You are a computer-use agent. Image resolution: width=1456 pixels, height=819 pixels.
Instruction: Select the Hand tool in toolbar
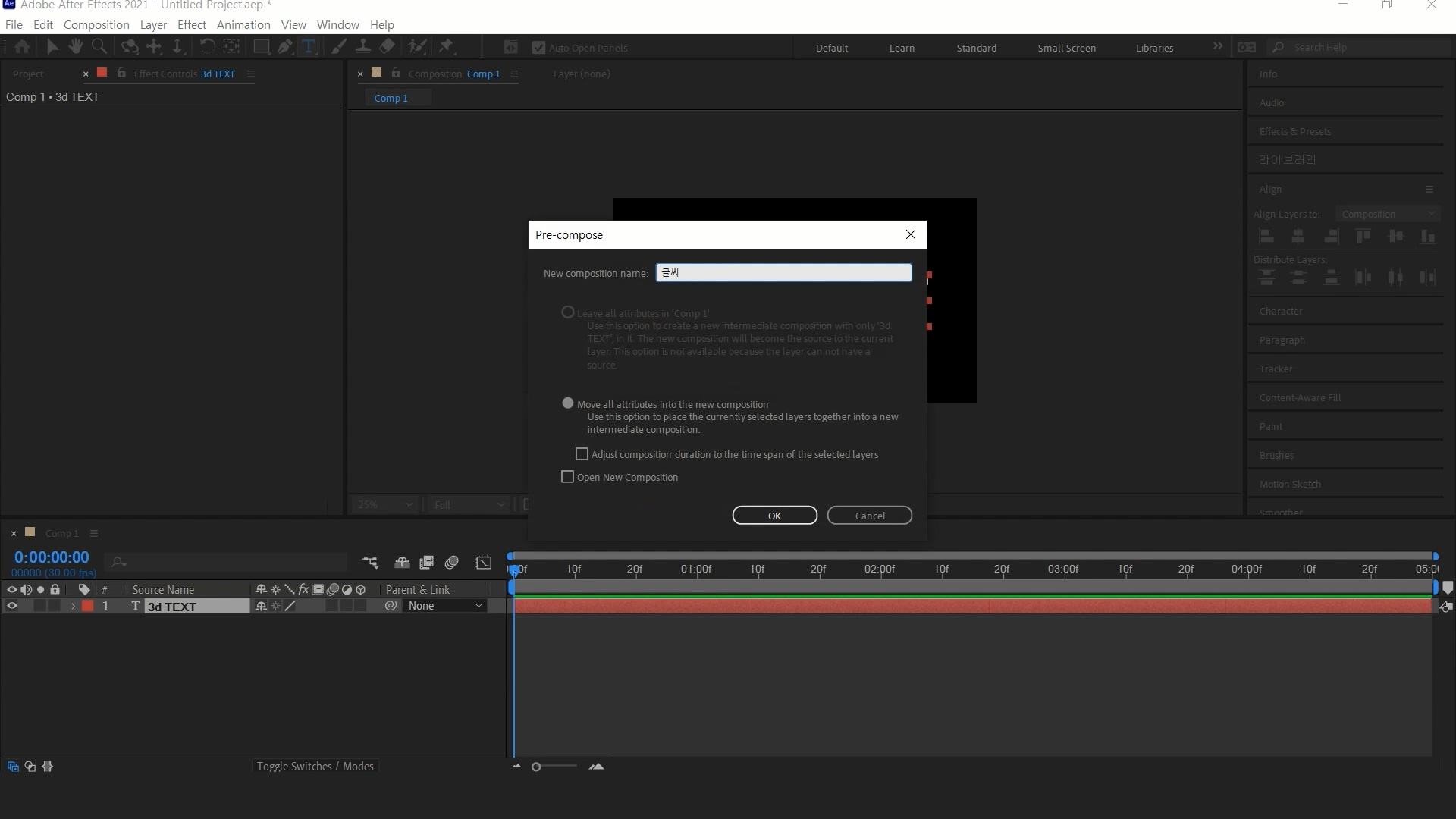pos(75,47)
